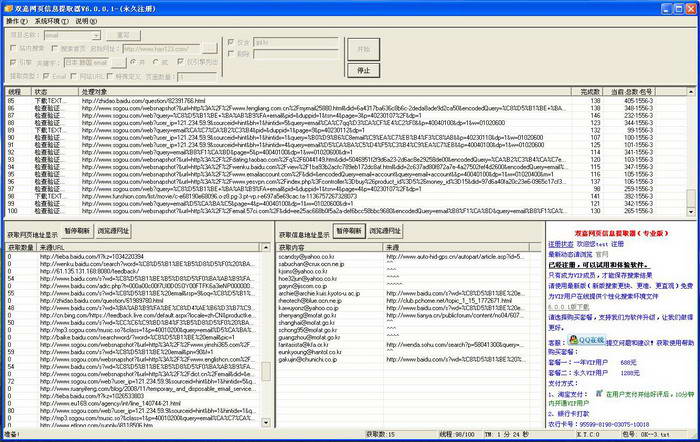The height and width of the screenshot is (442, 700).
Task: Select the 并 radio button
Action: pos(133,62)
